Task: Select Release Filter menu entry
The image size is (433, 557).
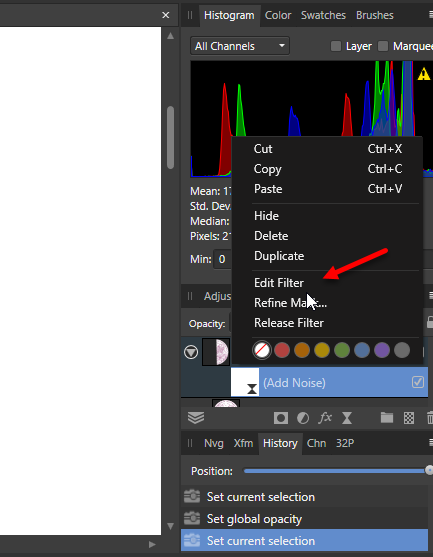Action: [x=289, y=323]
